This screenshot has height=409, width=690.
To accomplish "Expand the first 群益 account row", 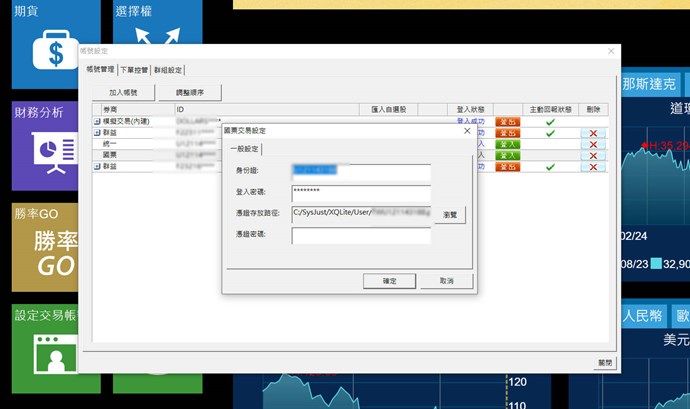I will [97, 132].
